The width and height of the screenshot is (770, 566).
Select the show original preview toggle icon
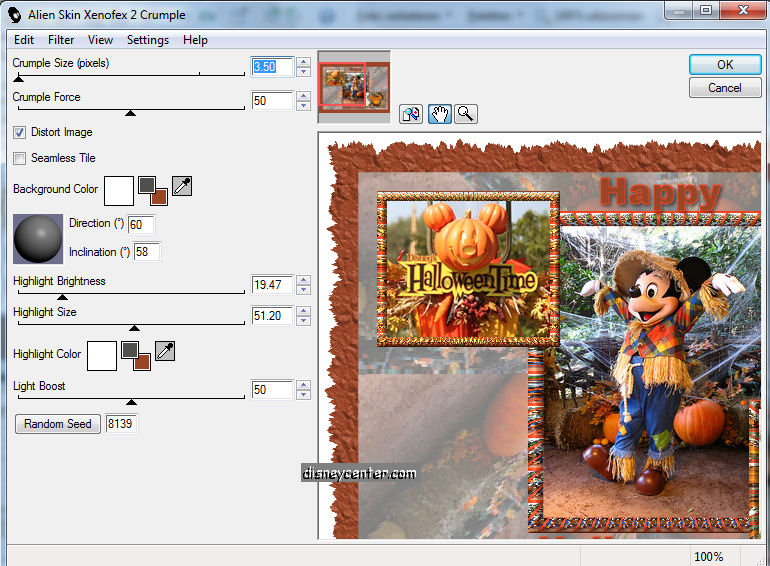point(411,114)
